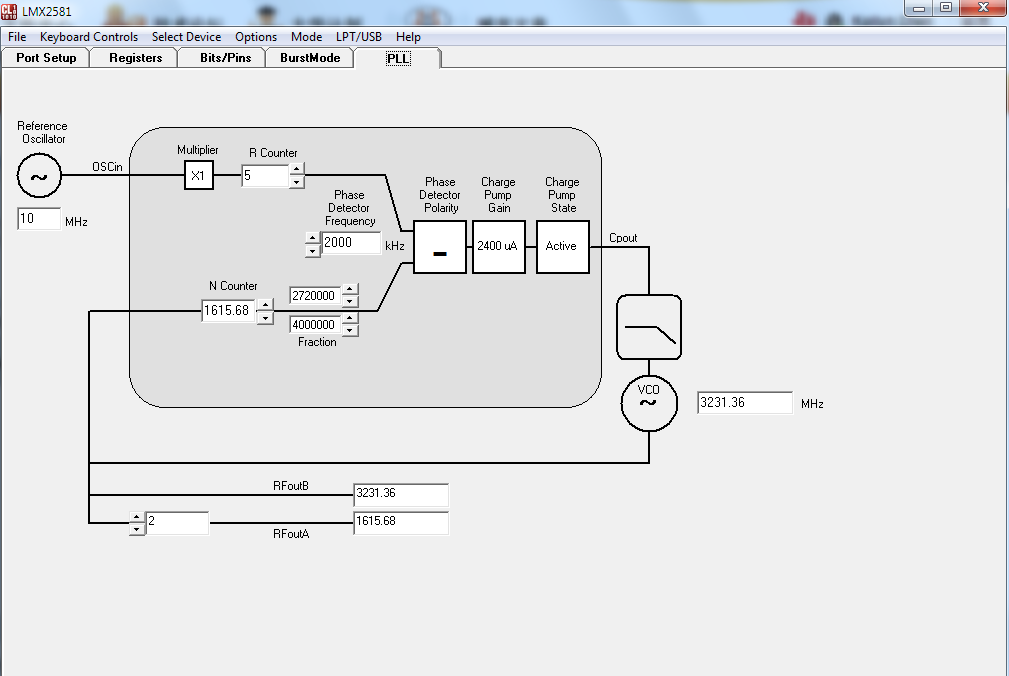Increase the fraction denominator 4000000

pyautogui.click(x=349, y=318)
